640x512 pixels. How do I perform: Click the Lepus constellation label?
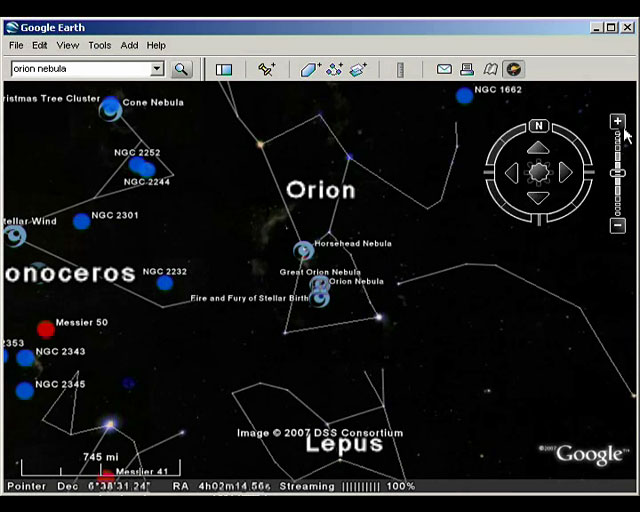[x=344, y=444]
